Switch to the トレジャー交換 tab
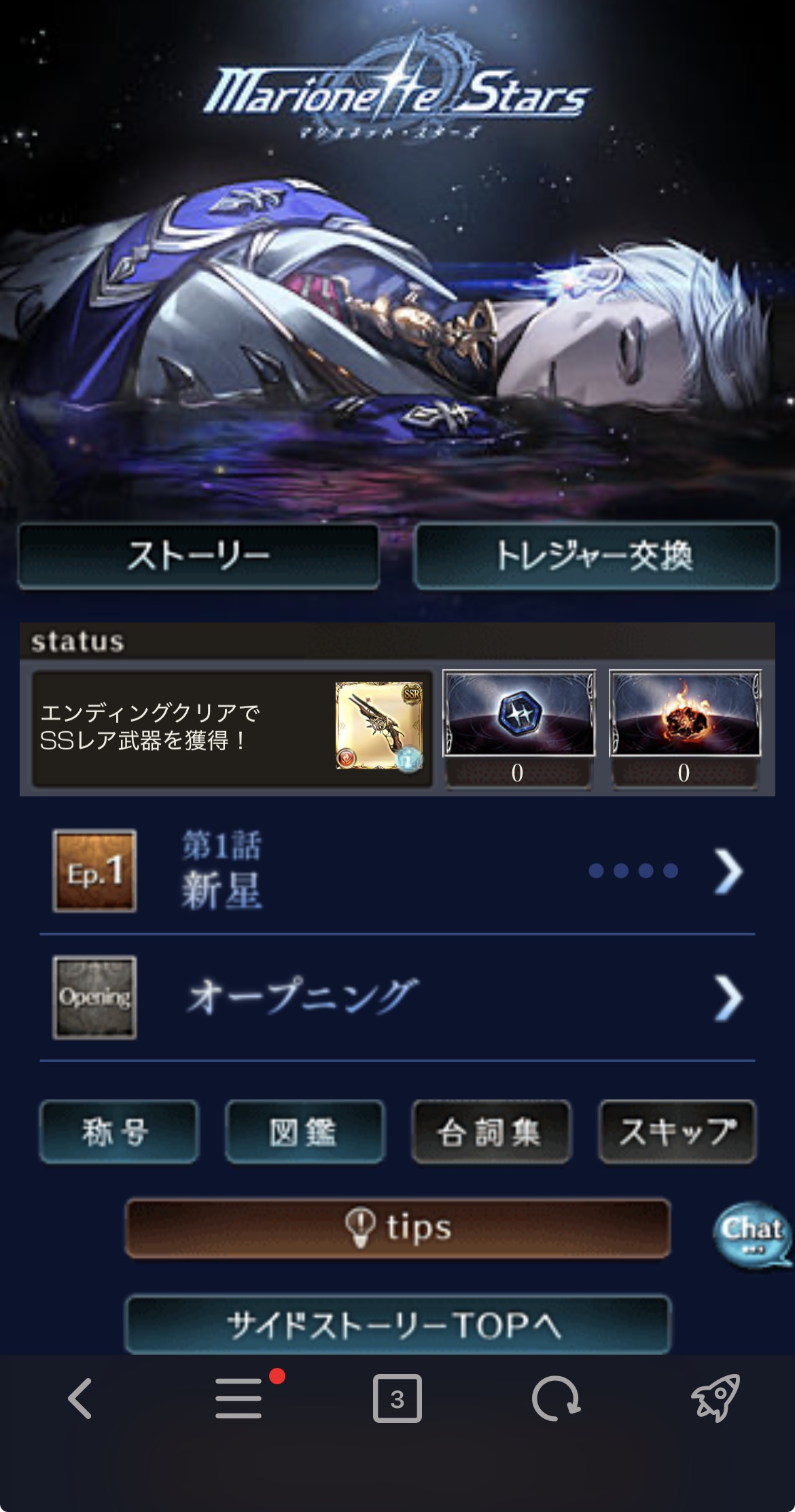Screen dimensions: 795x1512 [595, 556]
